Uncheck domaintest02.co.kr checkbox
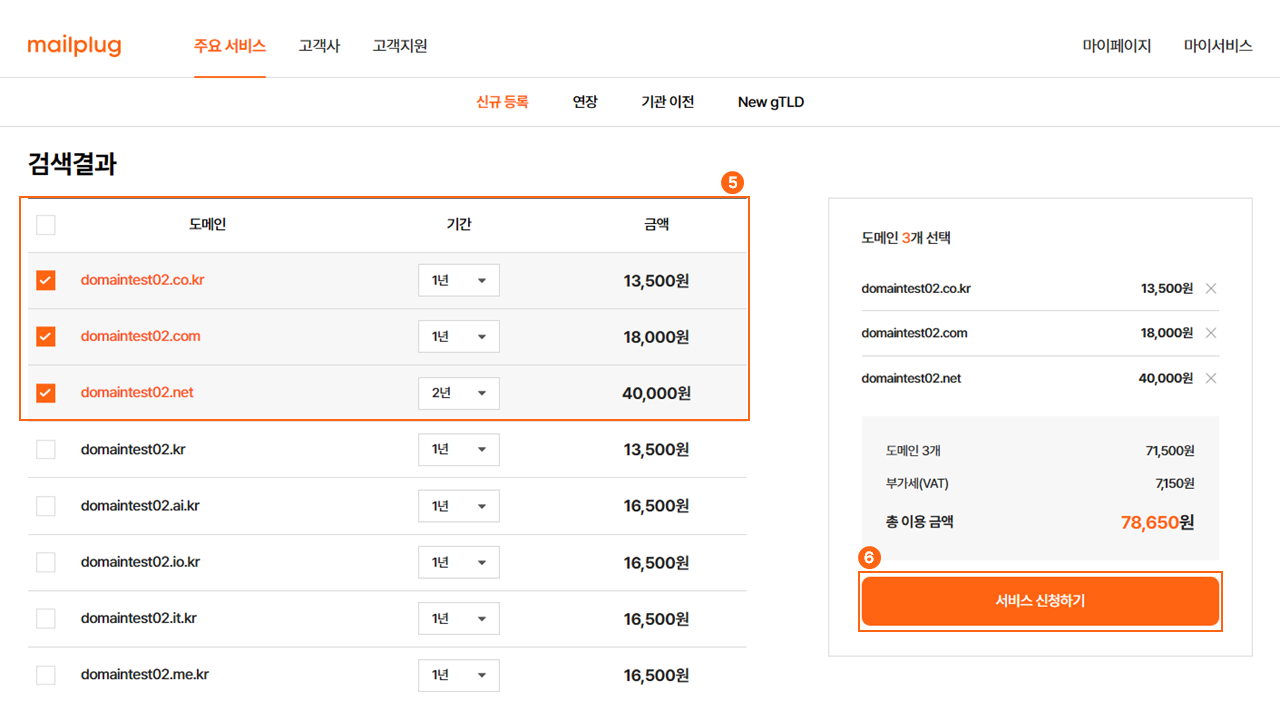 click(x=46, y=281)
